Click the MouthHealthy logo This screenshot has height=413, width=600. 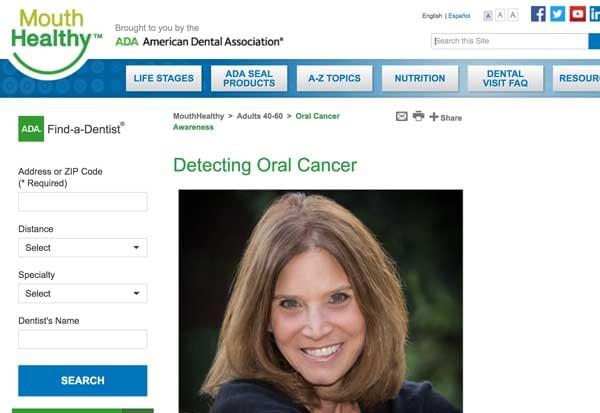(54, 40)
